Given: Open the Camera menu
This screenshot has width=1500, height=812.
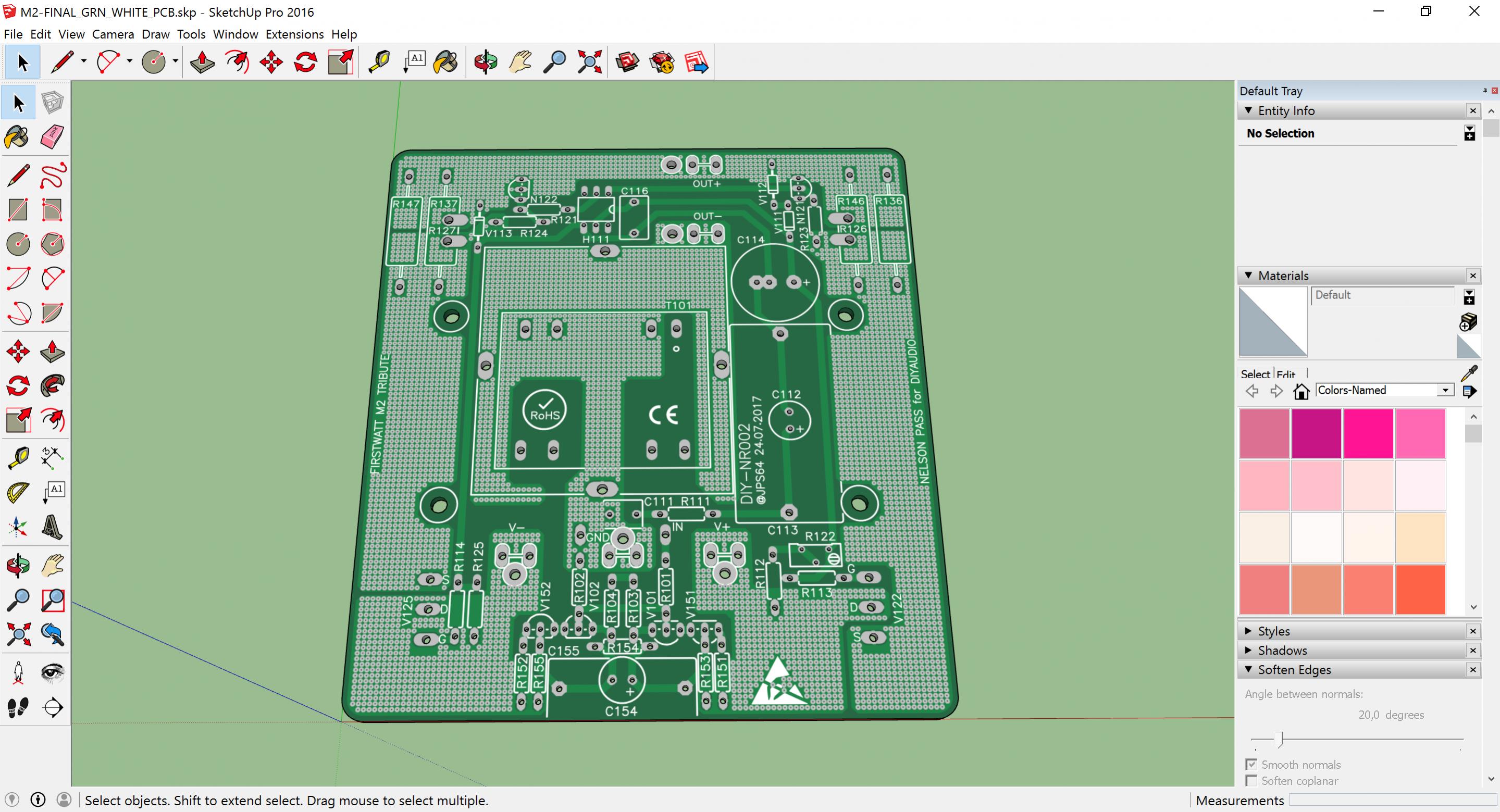Looking at the screenshot, I should click(x=113, y=34).
